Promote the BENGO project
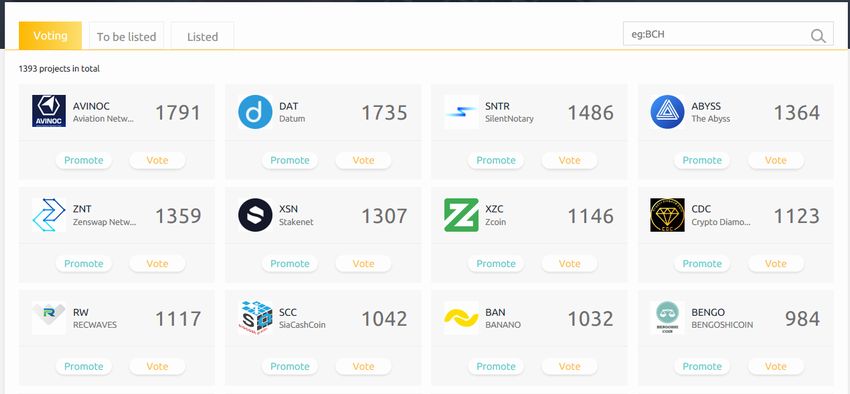The height and width of the screenshot is (394, 850). click(702, 367)
